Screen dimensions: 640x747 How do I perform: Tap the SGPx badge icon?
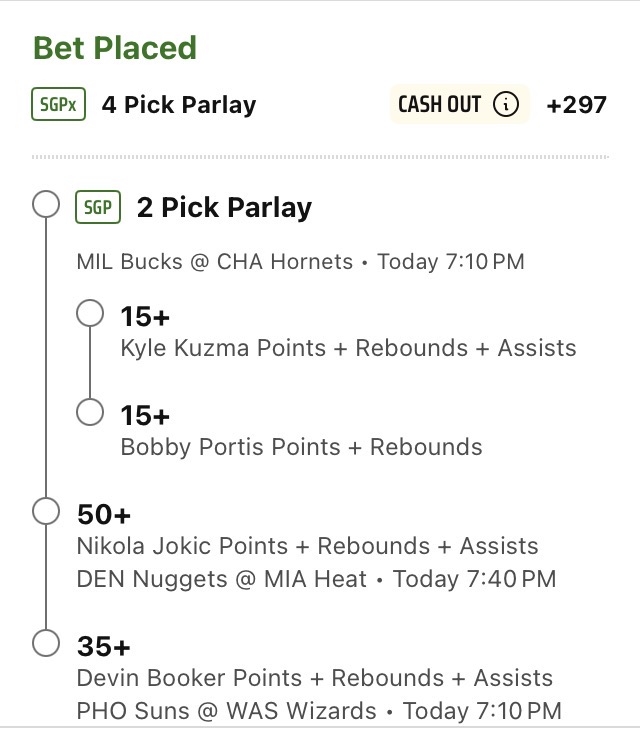coord(59,104)
